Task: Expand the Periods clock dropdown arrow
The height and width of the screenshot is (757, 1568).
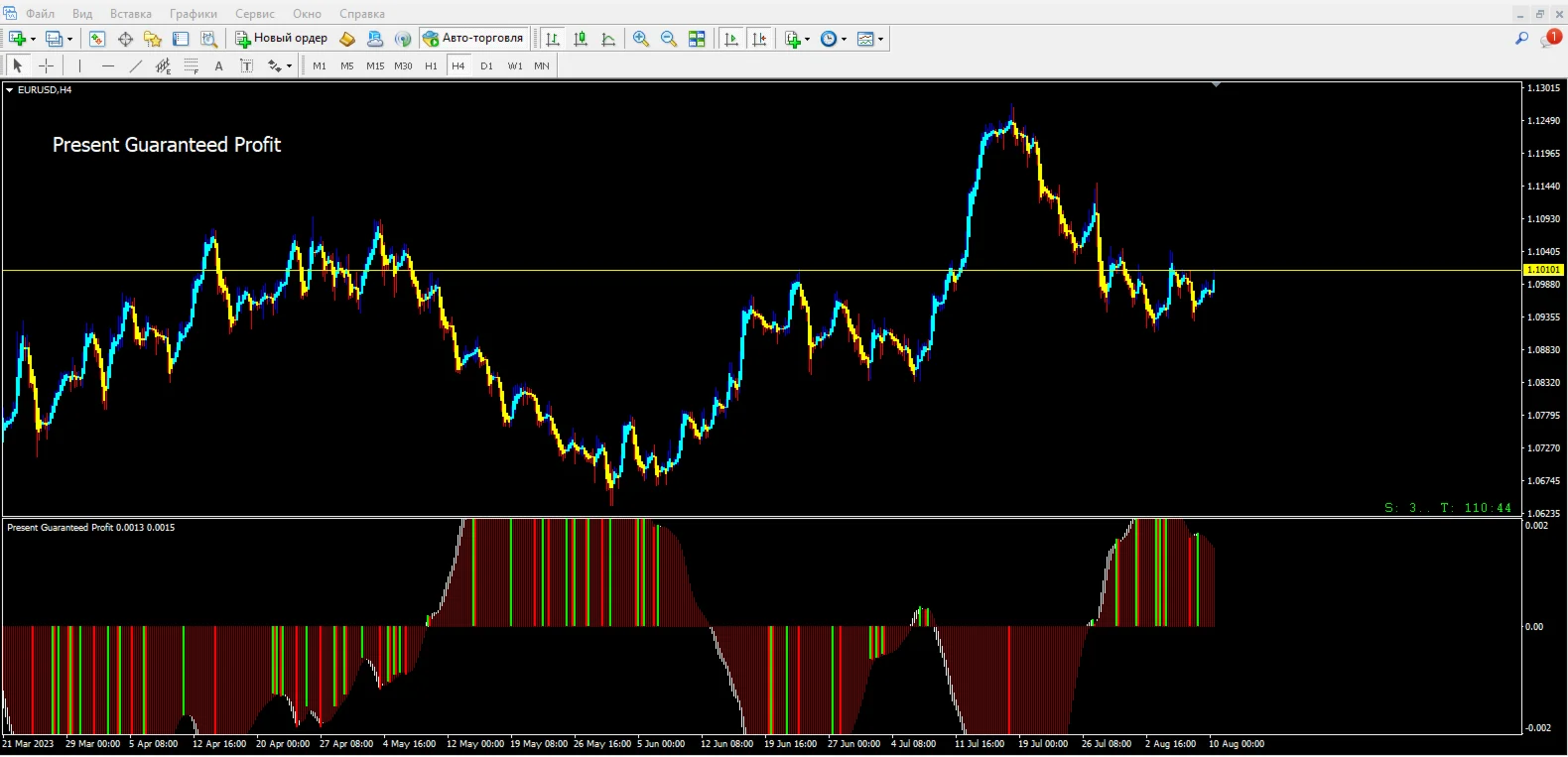Action: (844, 40)
